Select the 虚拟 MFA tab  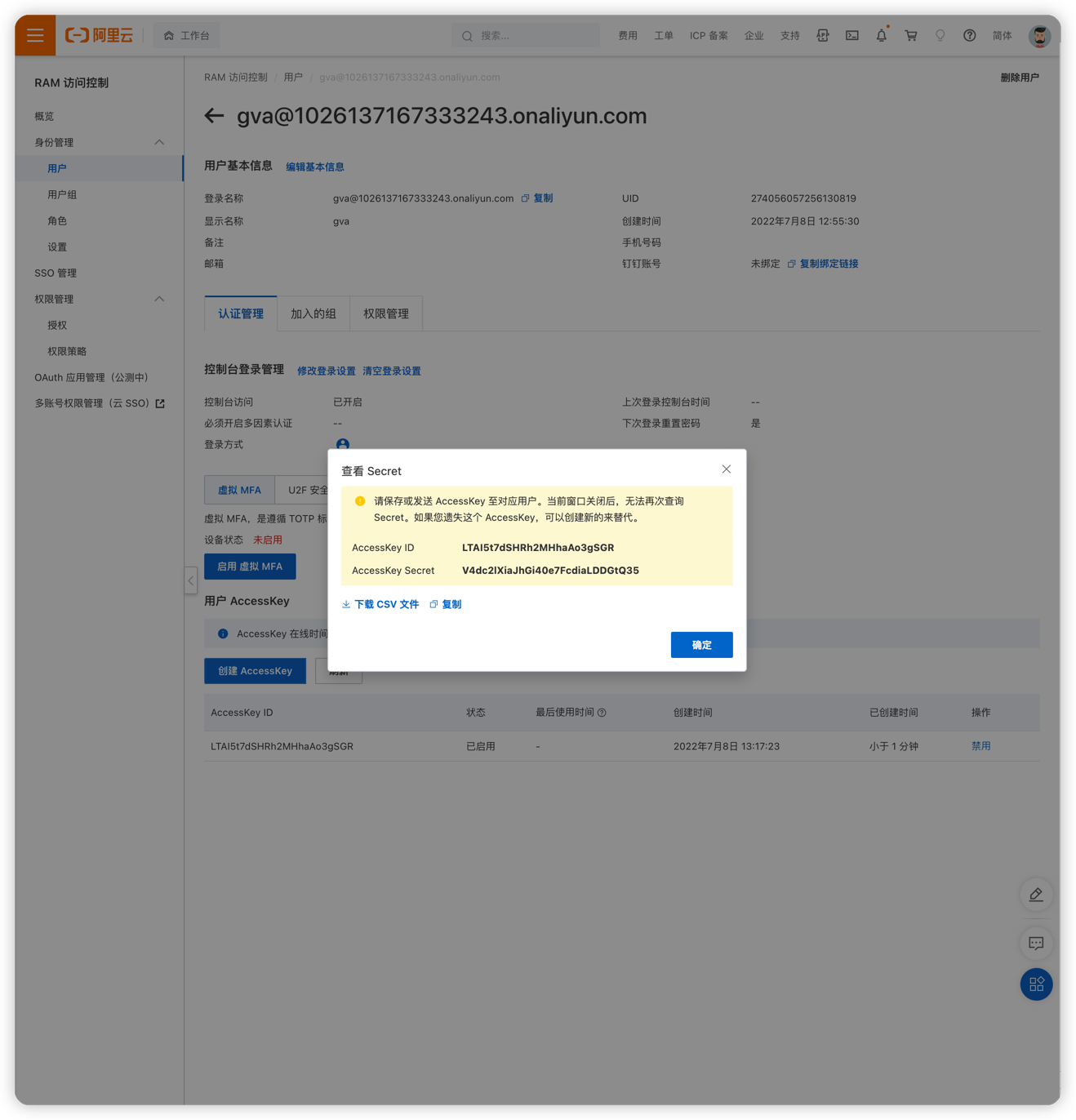239,490
